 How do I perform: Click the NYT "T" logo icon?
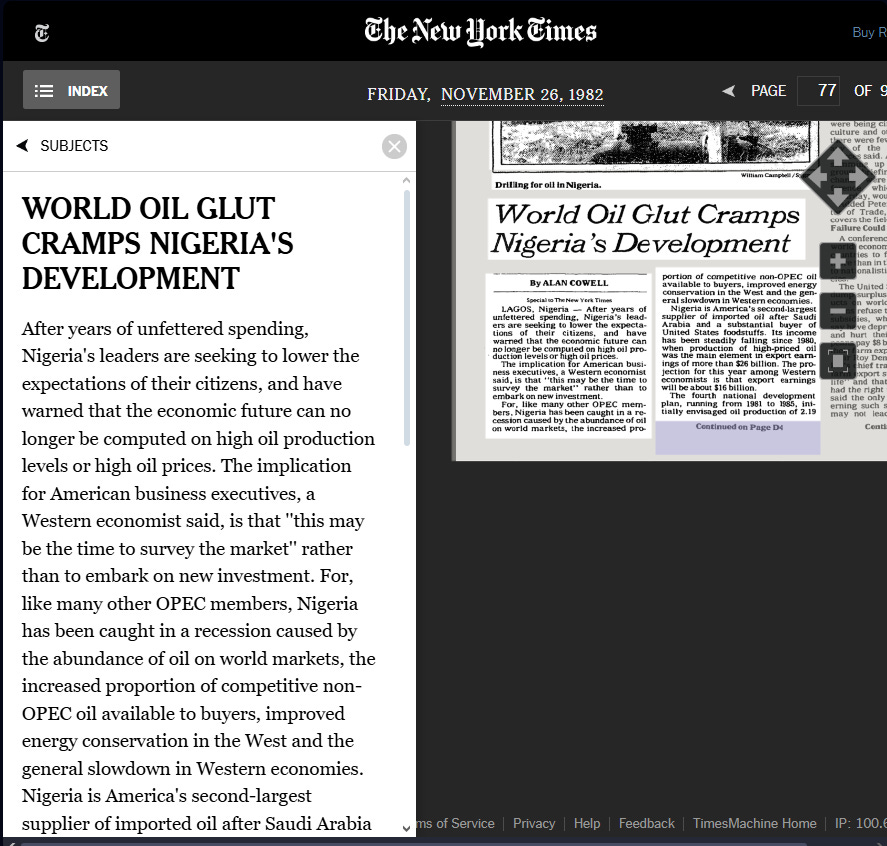click(x=42, y=33)
